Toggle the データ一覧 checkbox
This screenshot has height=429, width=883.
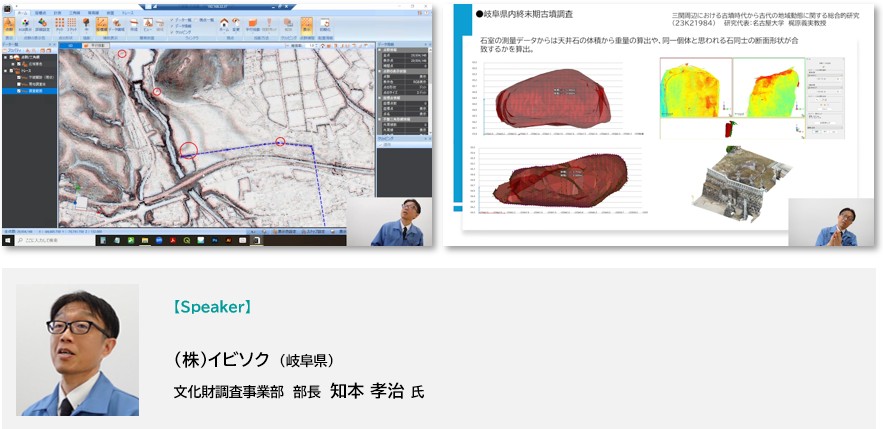[173, 18]
